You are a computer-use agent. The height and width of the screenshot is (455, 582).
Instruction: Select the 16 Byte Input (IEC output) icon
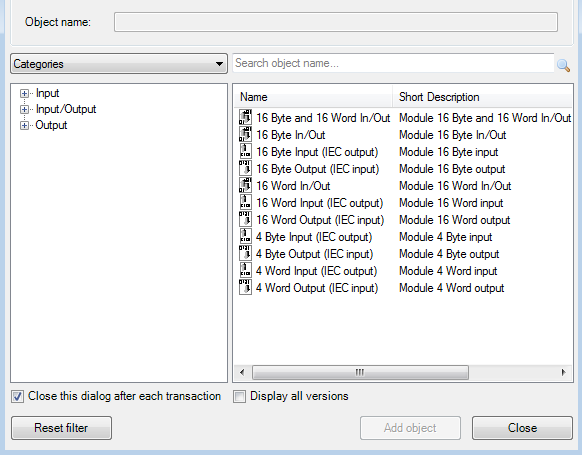coord(245,151)
